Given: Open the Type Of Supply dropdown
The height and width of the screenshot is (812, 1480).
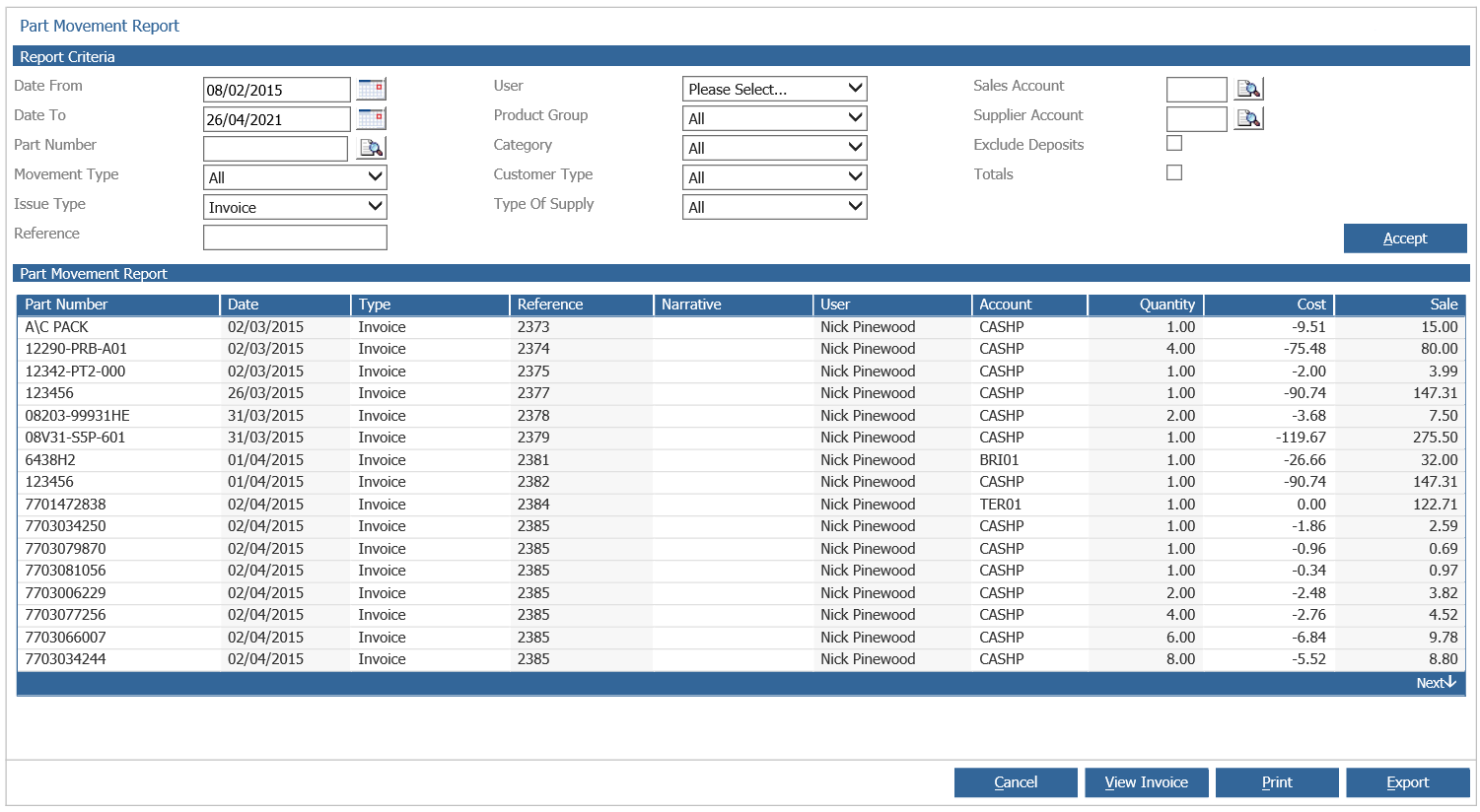Looking at the screenshot, I should click(775, 207).
